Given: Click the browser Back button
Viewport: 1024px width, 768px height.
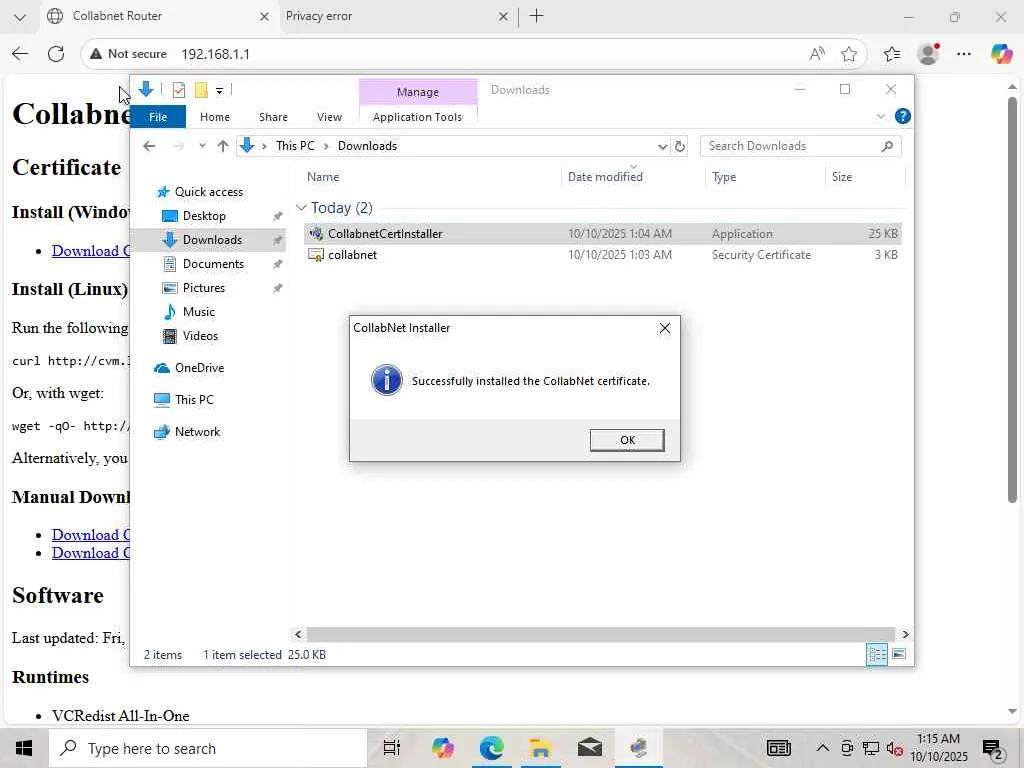Looking at the screenshot, I should 20,54.
